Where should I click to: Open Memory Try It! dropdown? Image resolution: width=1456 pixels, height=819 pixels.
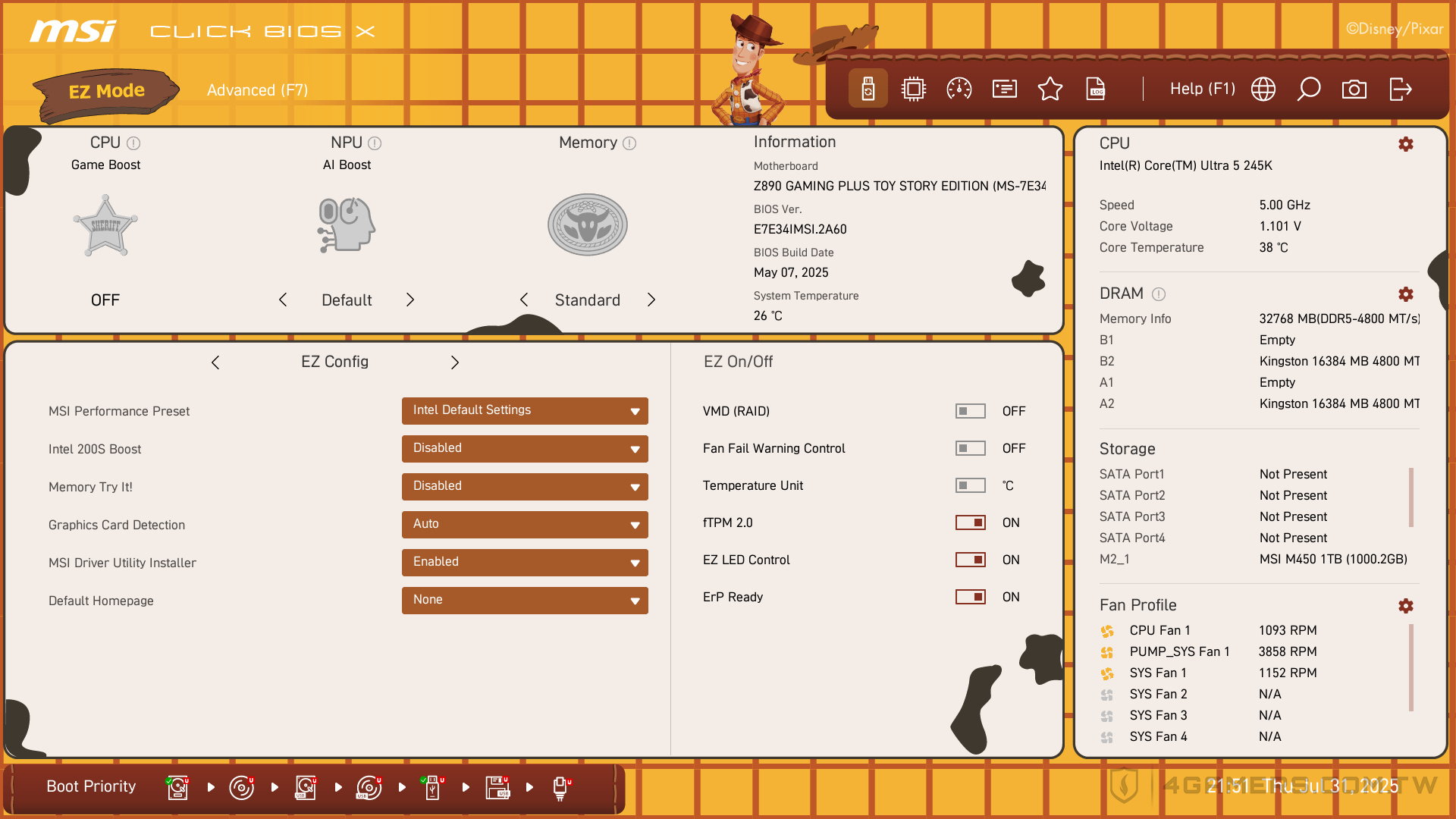525,487
